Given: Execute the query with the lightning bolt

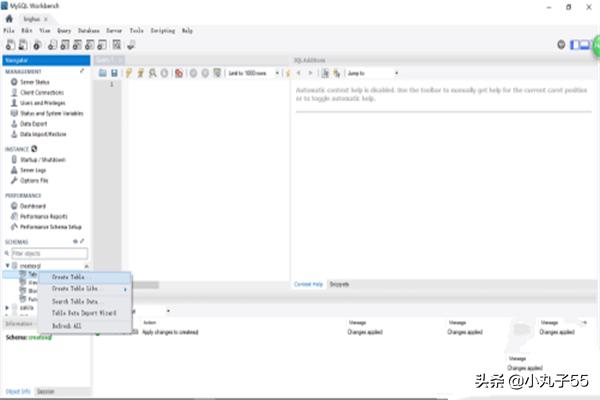Looking at the screenshot, I should coord(129,73).
